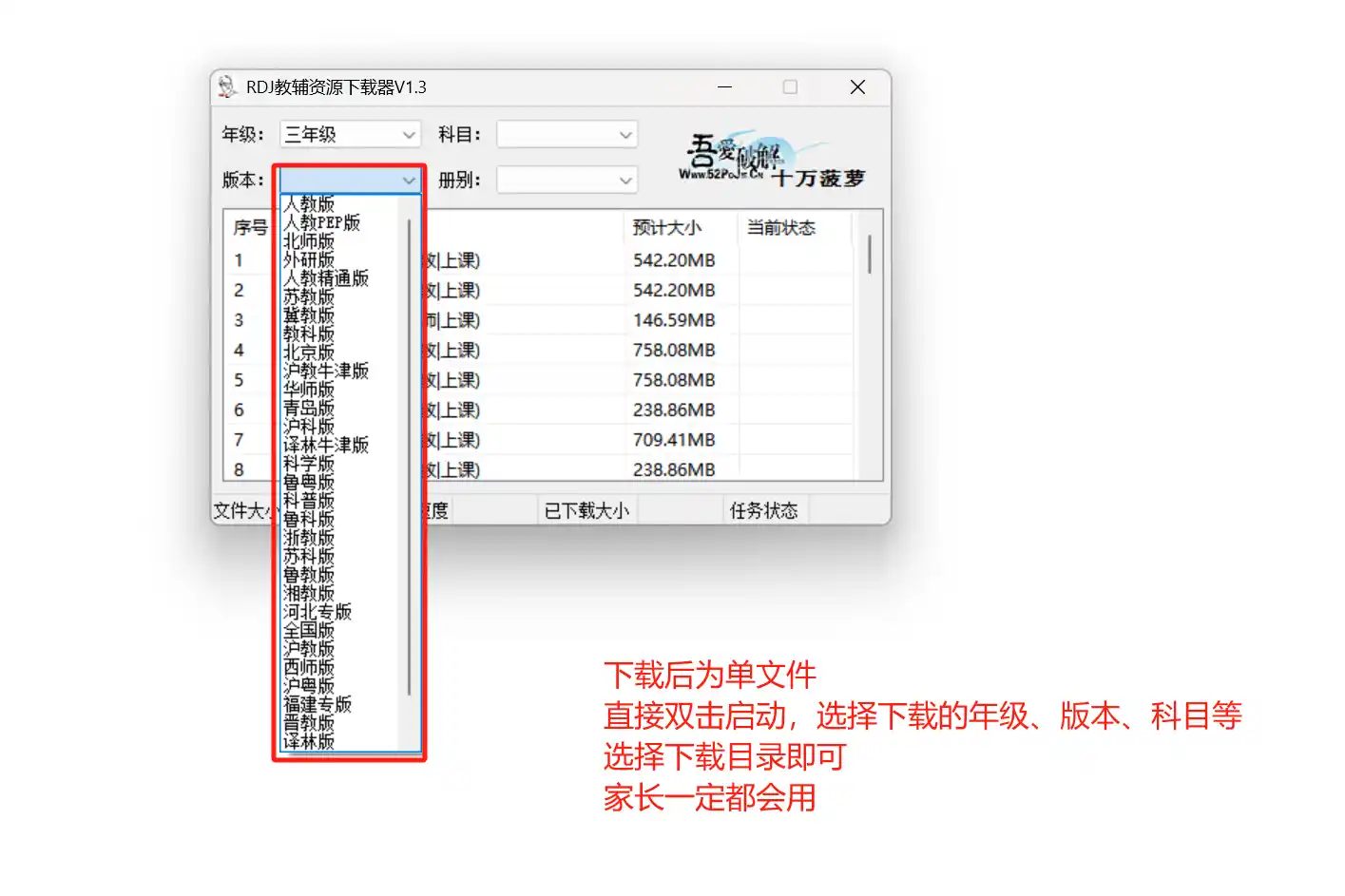Click row number 7 in the table
Image resolution: width=1345 pixels, height=896 pixels.
239,440
